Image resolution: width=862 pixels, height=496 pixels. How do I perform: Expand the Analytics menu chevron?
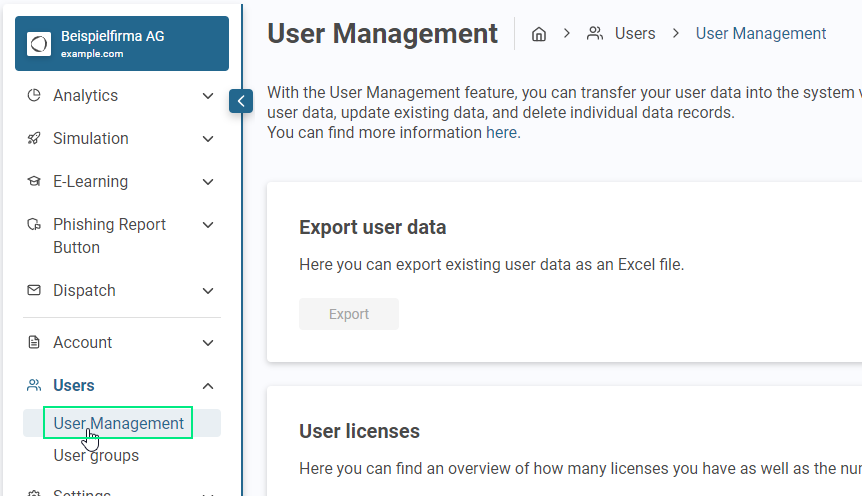point(208,96)
